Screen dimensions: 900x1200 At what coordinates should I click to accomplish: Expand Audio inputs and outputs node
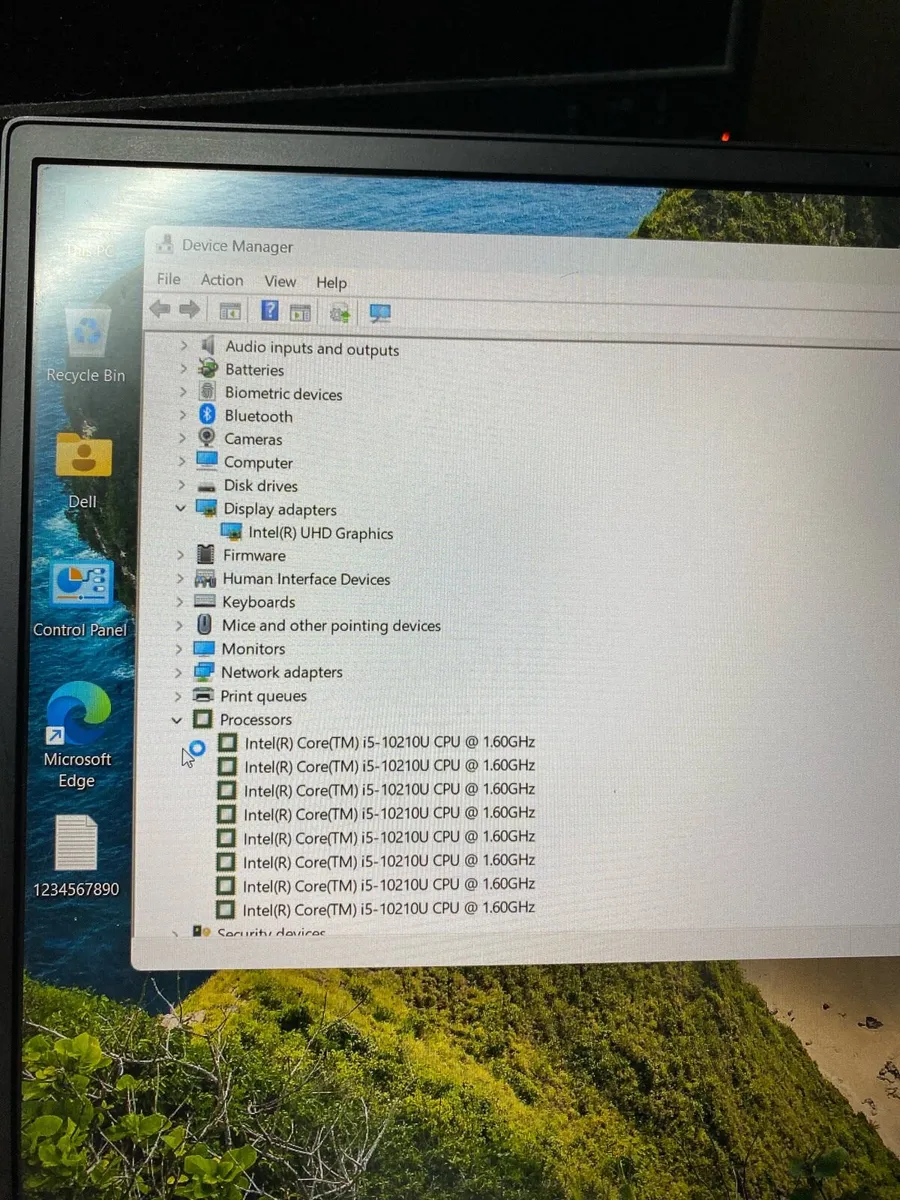coord(183,345)
